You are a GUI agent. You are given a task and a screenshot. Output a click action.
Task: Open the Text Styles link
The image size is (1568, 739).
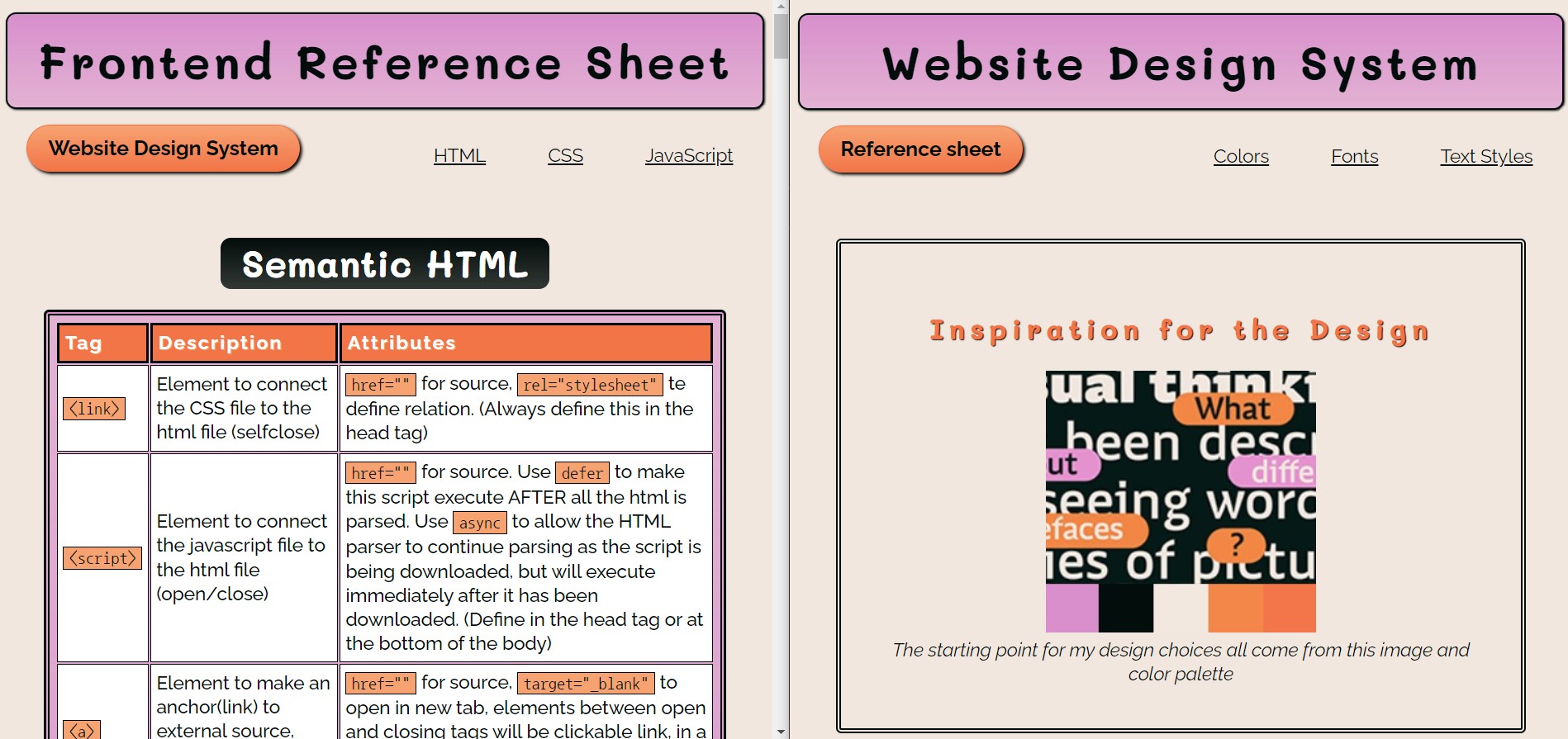tap(1486, 156)
